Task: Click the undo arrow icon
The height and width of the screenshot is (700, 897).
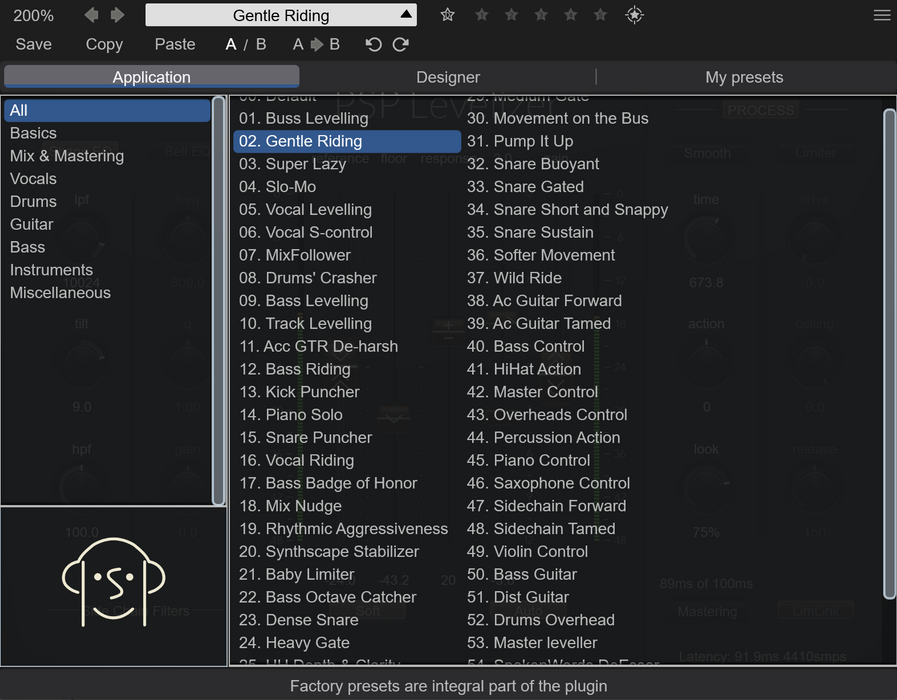Action: tap(374, 45)
